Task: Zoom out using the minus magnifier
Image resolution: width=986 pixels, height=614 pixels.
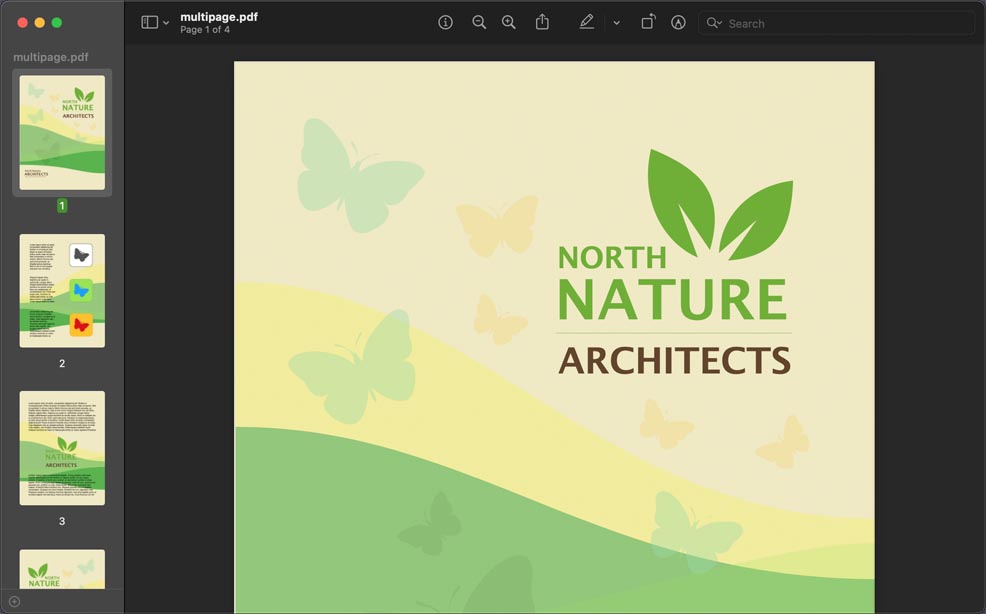Action: pyautogui.click(x=479, y=23)
